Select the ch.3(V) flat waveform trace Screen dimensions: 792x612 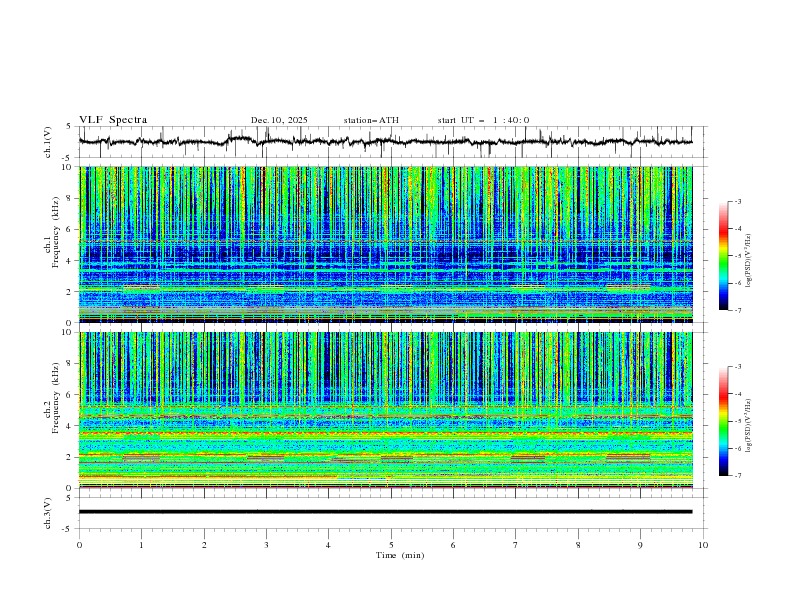pos(390,512)
